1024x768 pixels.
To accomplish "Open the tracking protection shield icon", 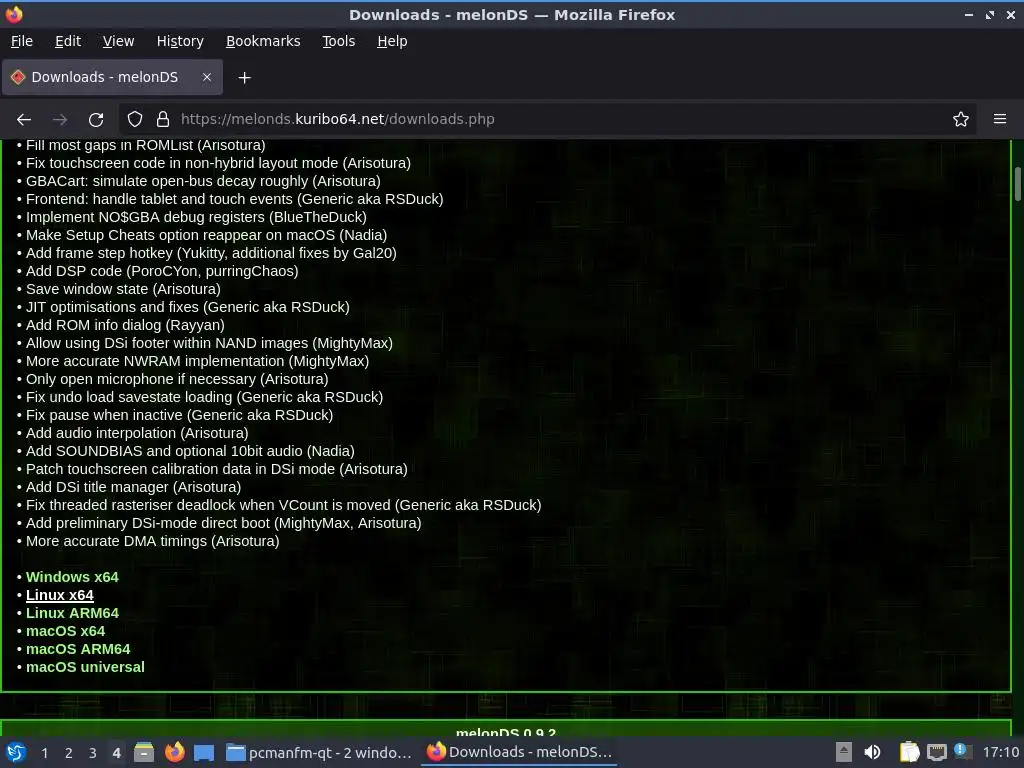I will pyautogui.click(x=135, y=120).
